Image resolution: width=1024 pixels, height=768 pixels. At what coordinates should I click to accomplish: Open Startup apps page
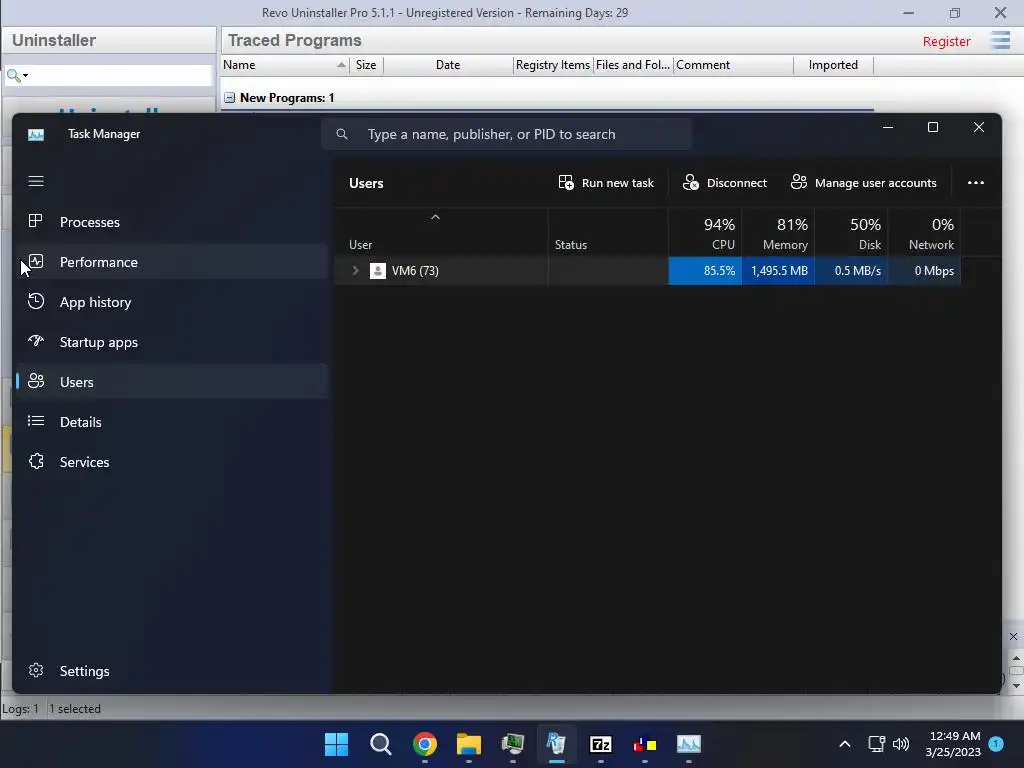tap(172, 342)
